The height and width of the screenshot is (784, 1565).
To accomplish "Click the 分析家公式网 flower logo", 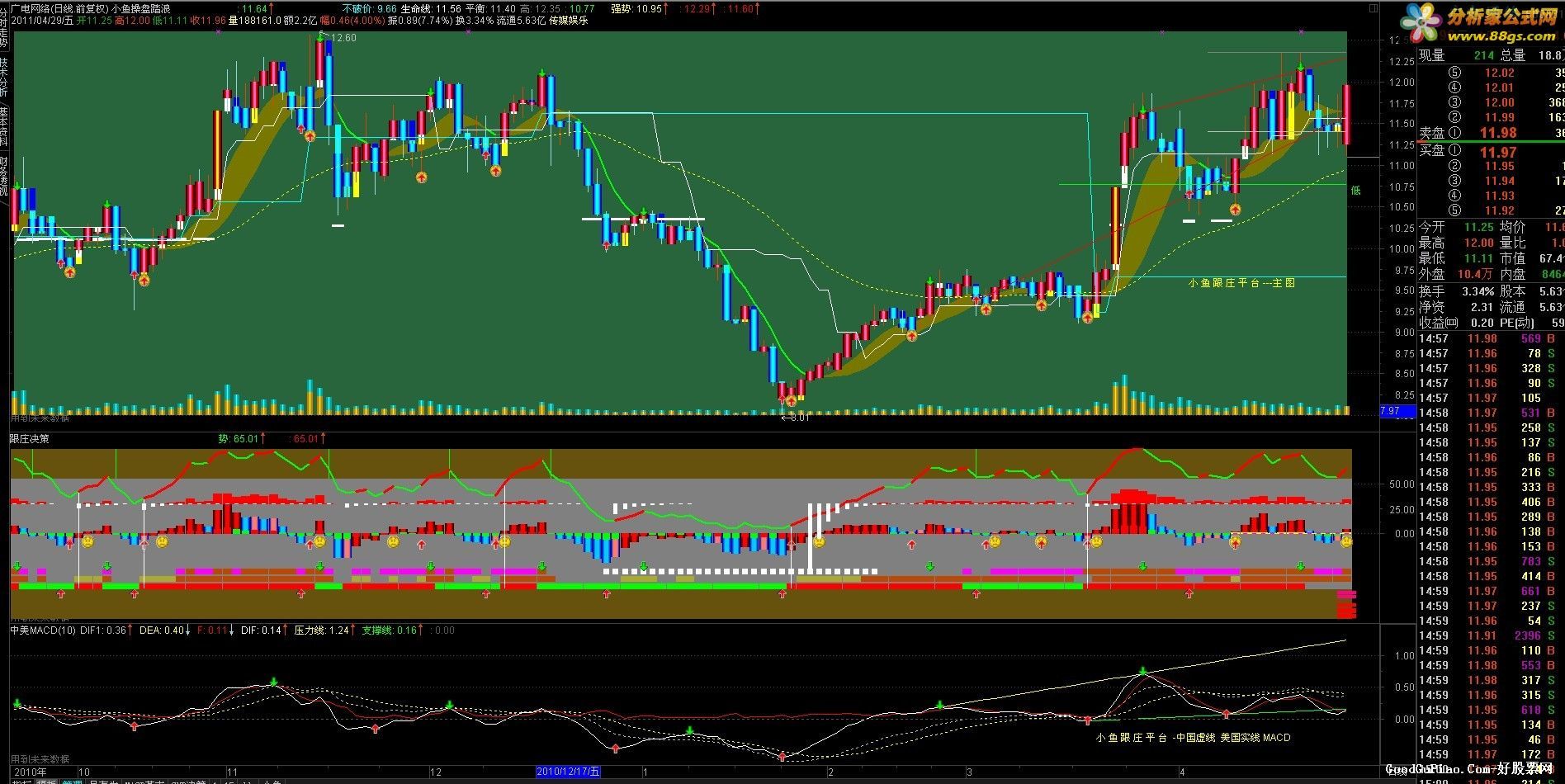I will tap(1420, 23).
